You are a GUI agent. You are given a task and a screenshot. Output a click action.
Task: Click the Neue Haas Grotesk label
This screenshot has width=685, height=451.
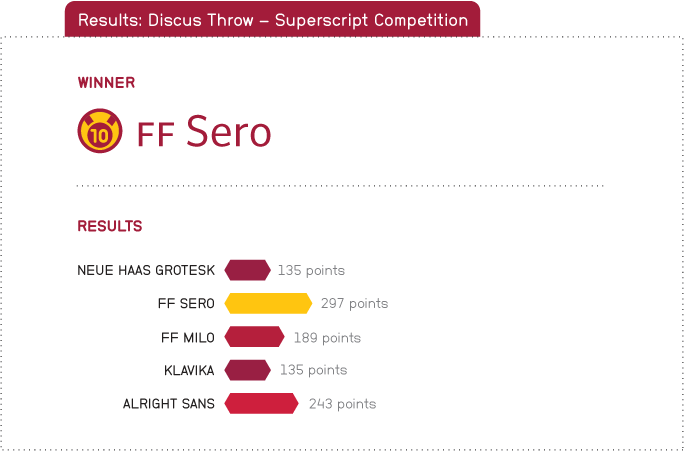coord(146,271)
